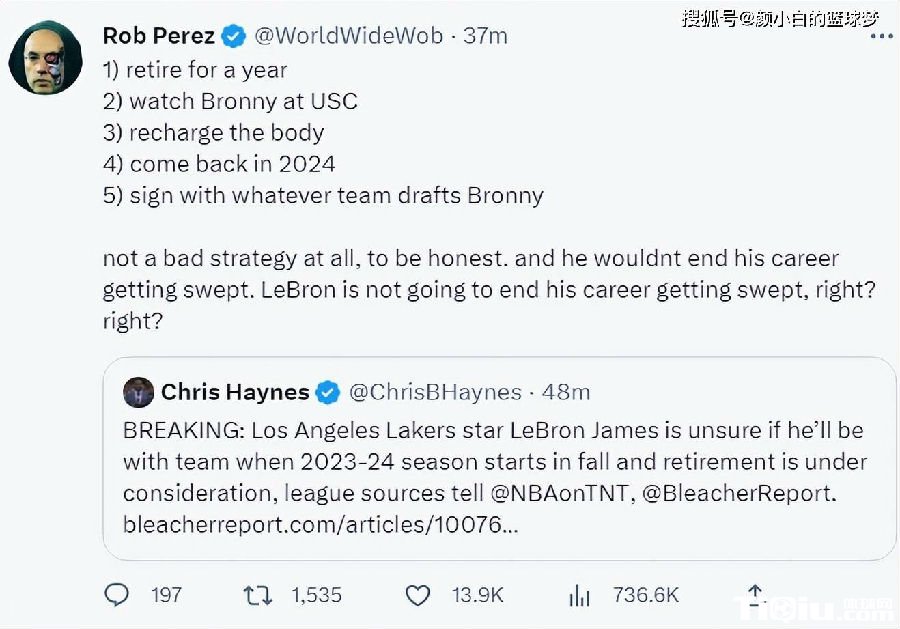Click the Rob Perez display name

click(x=158, y=36)
